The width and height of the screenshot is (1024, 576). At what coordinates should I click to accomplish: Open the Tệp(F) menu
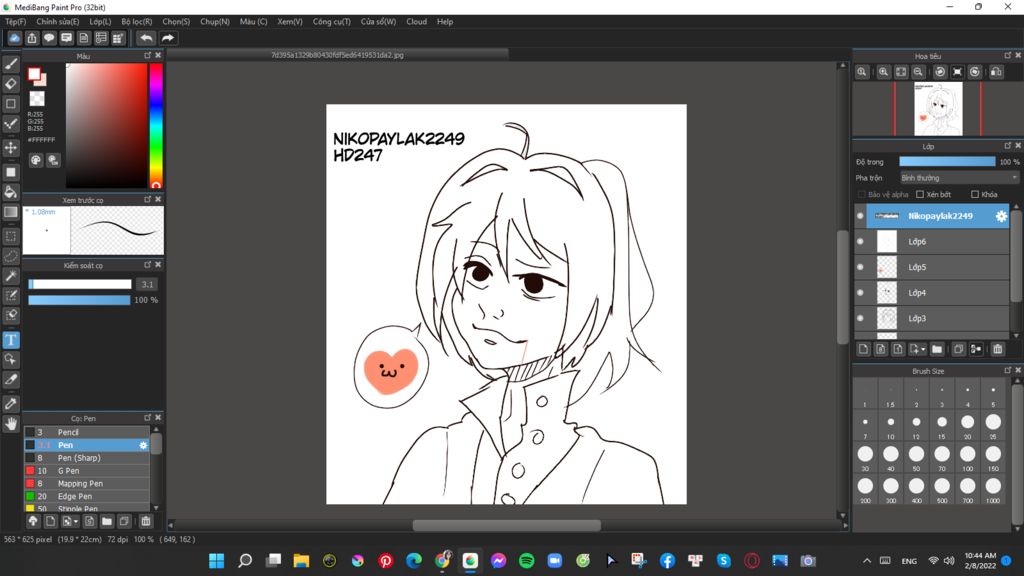coord(16,22)
